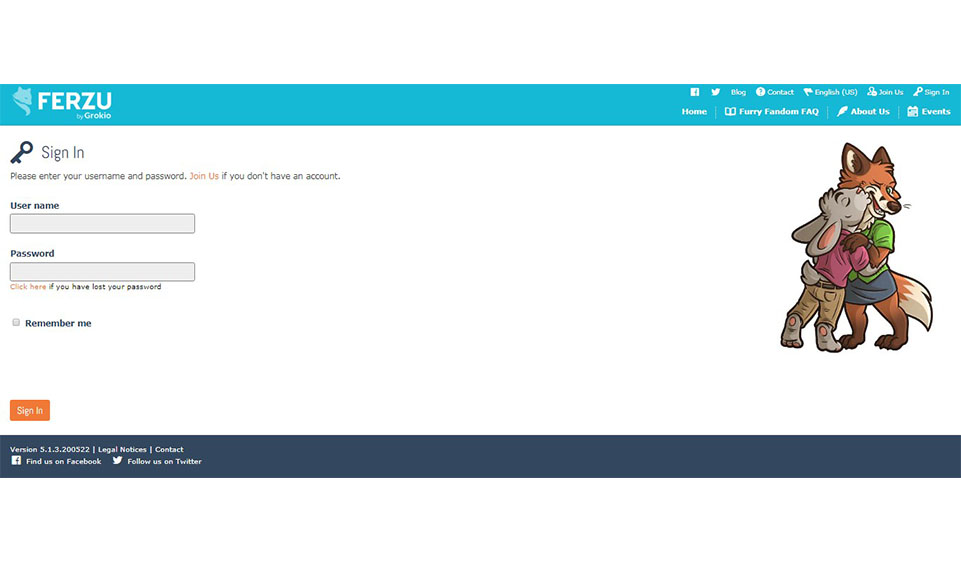Click the feather icon beside About Us
The width and height of the screenshot is (961, 561).
(x=842, y=112)
